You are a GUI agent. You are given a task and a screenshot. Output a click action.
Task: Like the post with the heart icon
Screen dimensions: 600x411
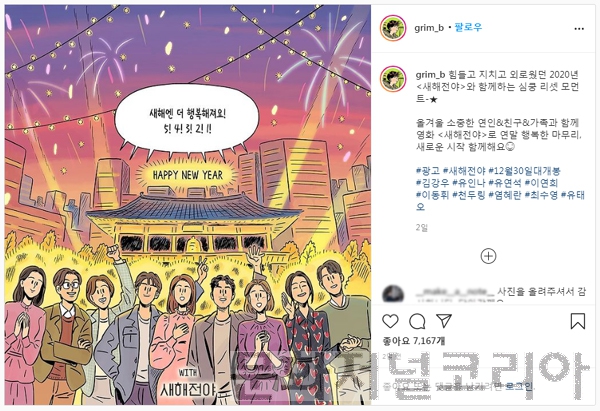pyautogui.click(x=390, y=321)
